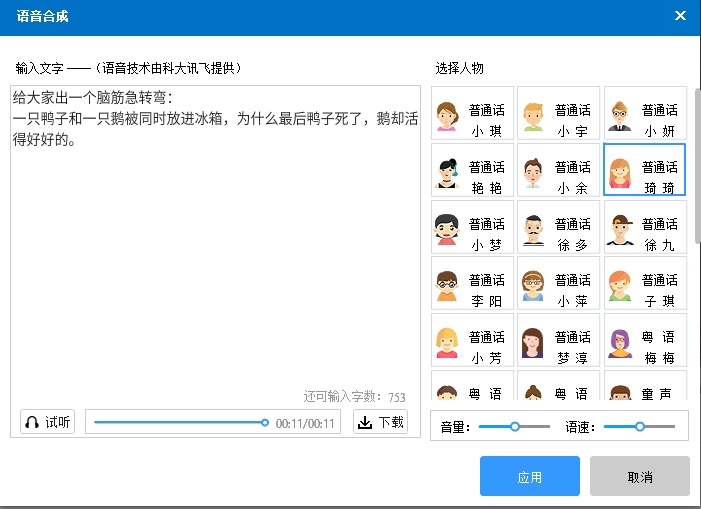The image size is (701, 509).
Task: Click the 取消 cancel button
Action: [x=640, y=476]
